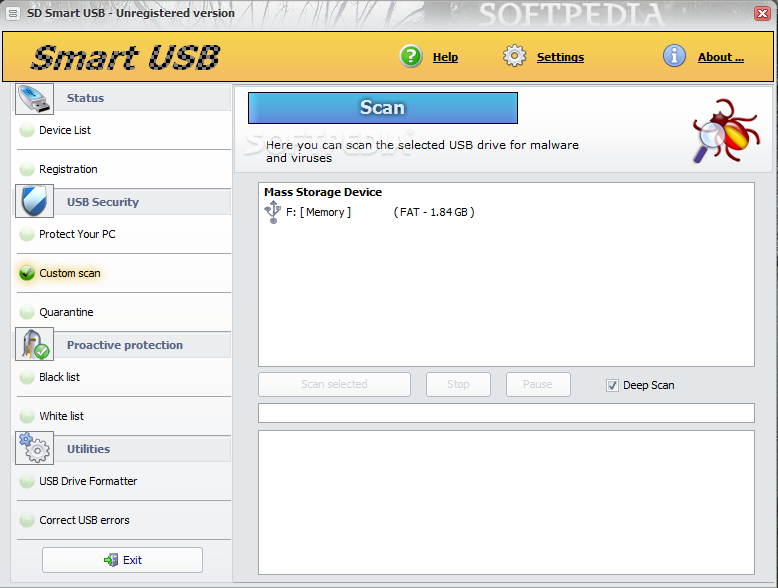Click the Scan selected button
Image resolution: width=778 pixels, height=588 pixels.
tap(334, 385)
